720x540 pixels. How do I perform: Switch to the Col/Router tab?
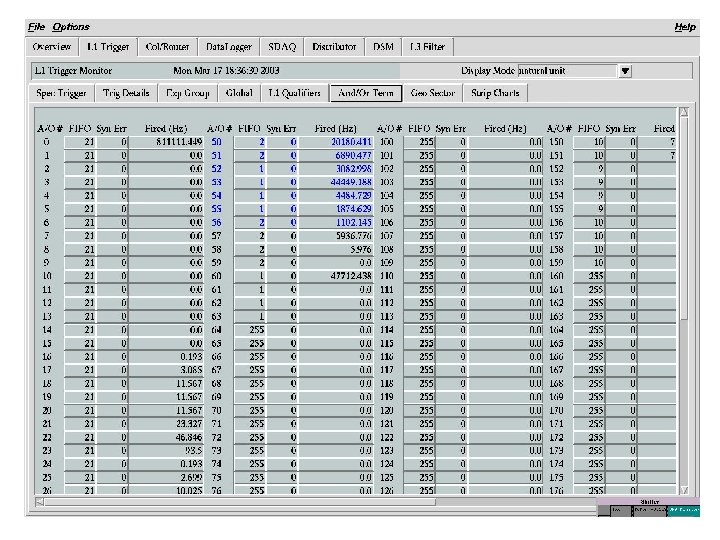click(x=167, y=47)
